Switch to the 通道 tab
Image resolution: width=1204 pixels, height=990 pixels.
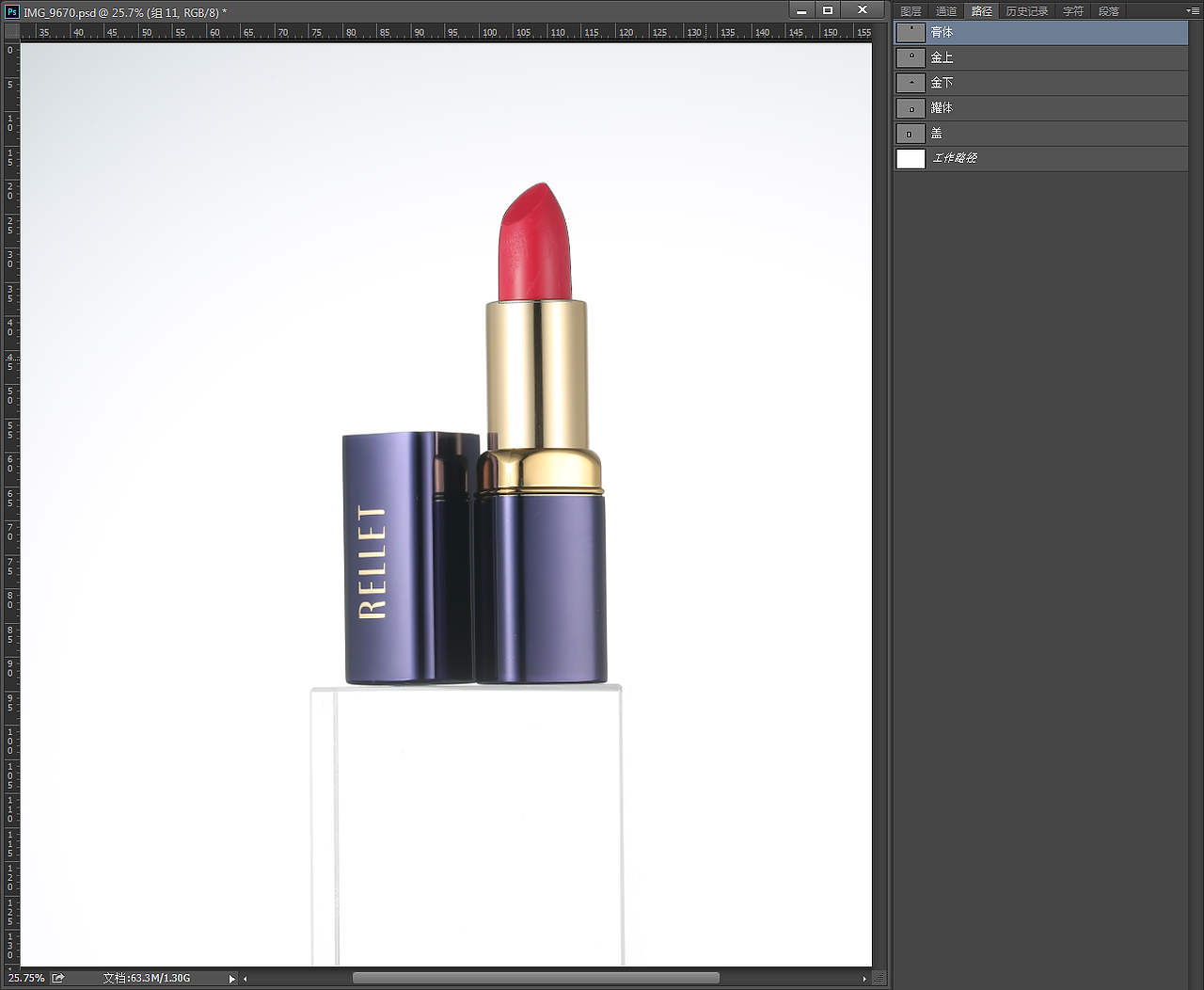click(945, 11)
